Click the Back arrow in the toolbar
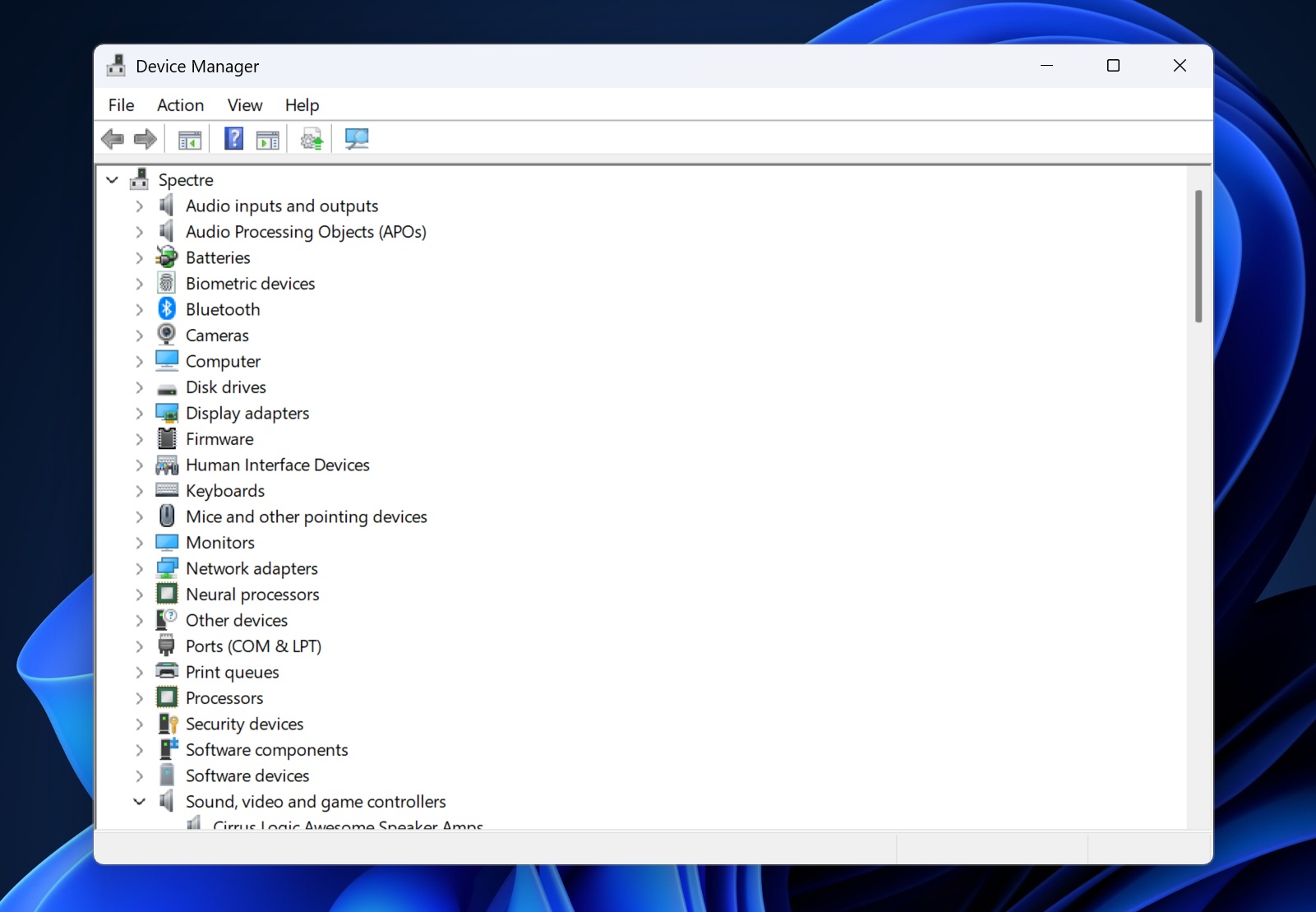Image resolution: width=1316 pixels, height=912 pixels. pyautogui.click(x=113, y=139)
